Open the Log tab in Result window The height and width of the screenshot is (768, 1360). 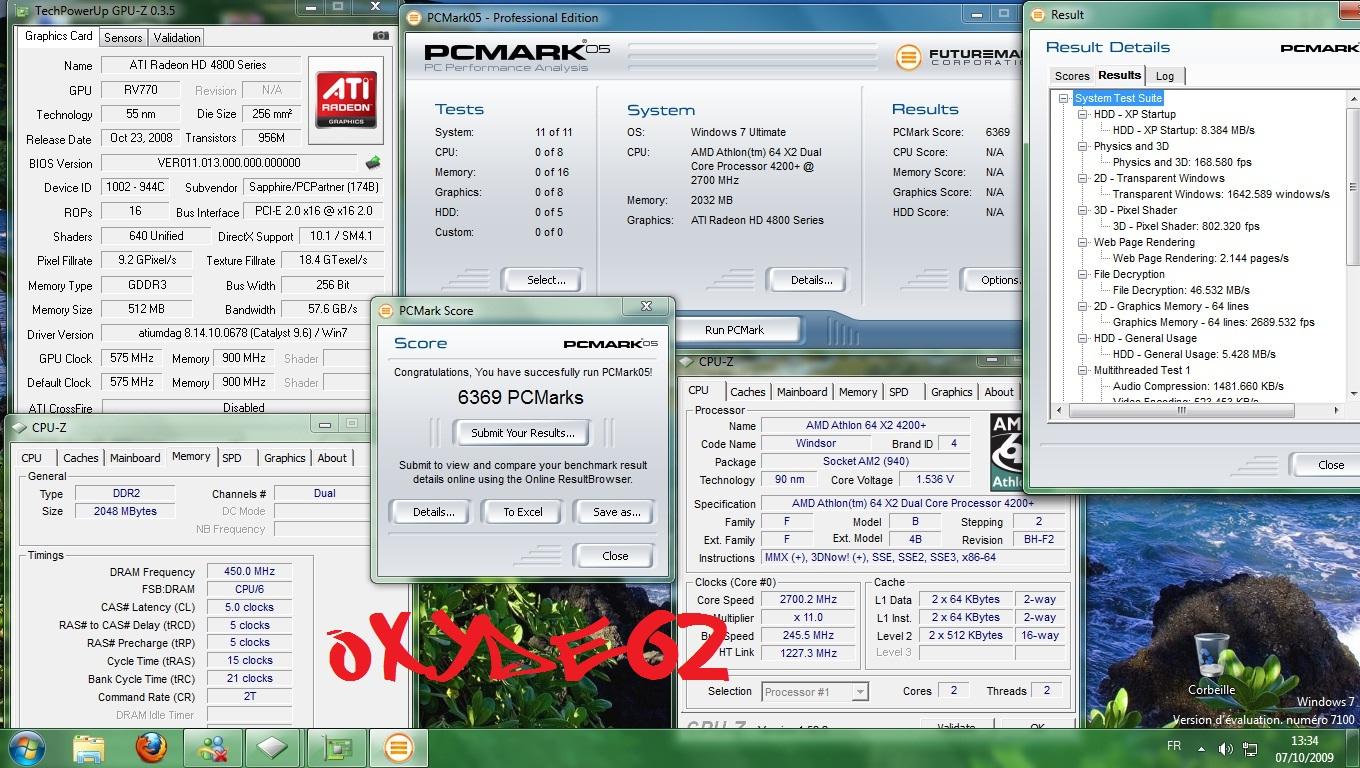(x=1165, y=76)
